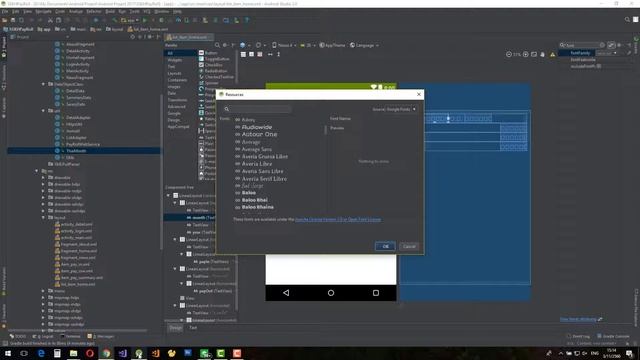The height and width of the screenshot is (360, 640).
Task: Click Cancel in the Resources dialog
Action: tap(409, 246)
